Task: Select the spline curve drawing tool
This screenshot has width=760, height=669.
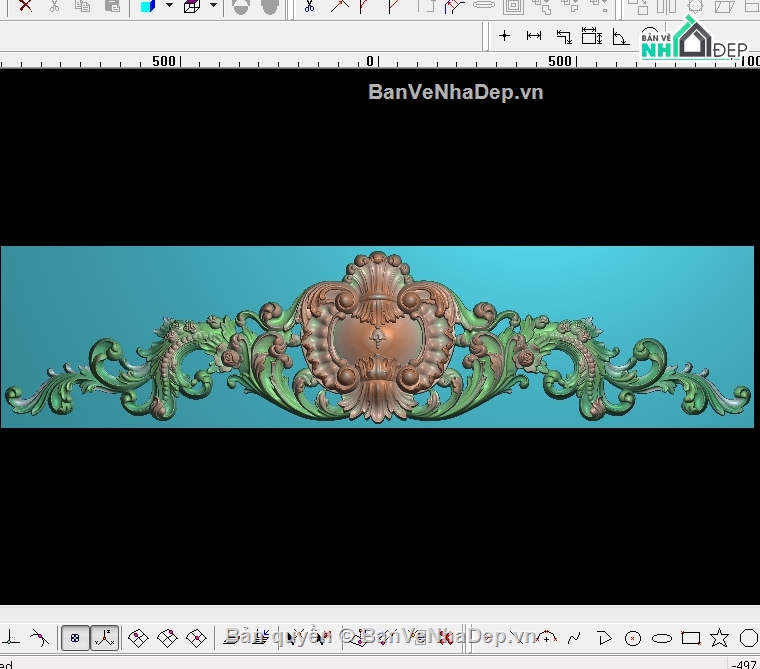Action: 574,638
